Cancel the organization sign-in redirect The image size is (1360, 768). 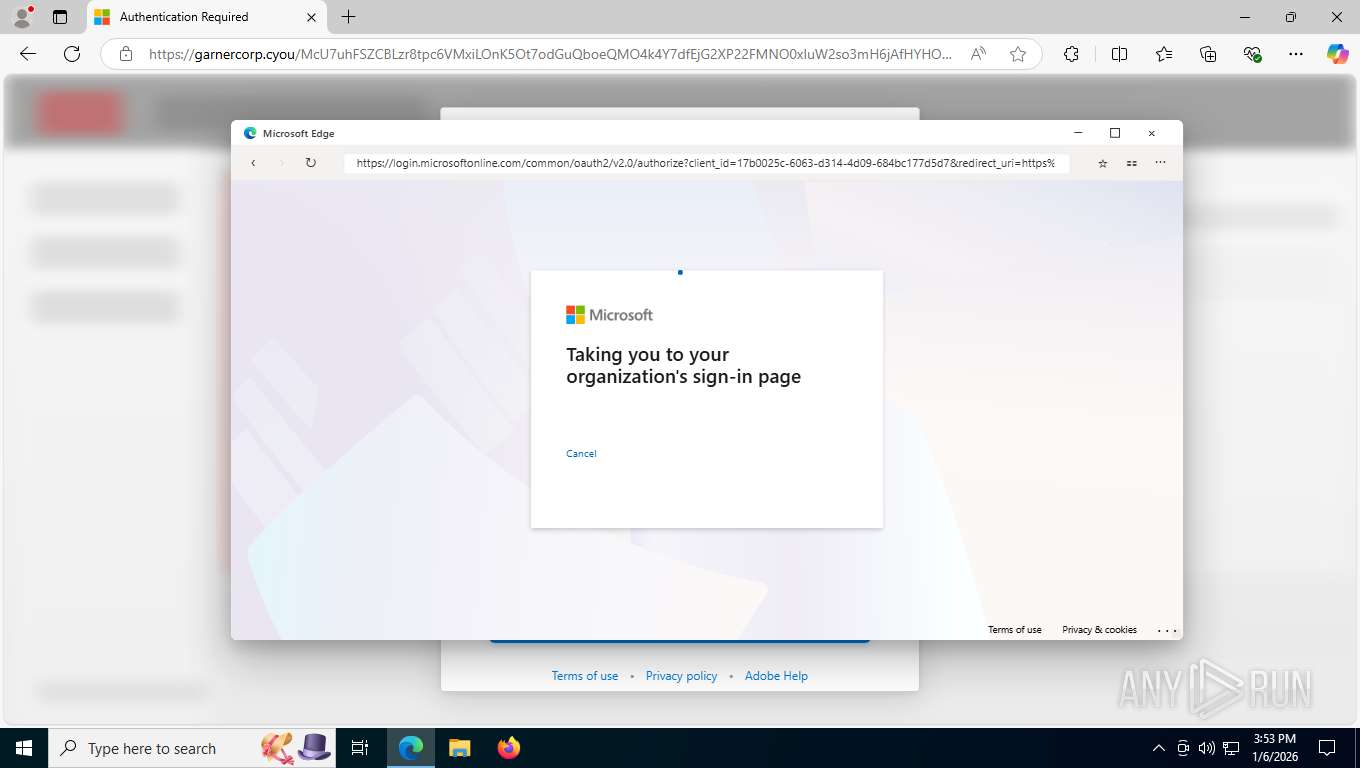581,454
